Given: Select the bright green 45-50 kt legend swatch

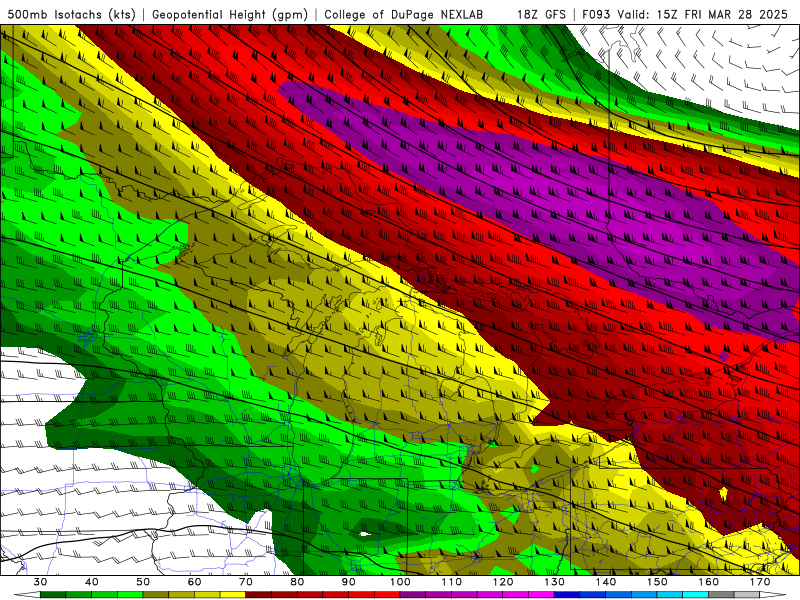Looking at the screenshot, I should 130,595.
